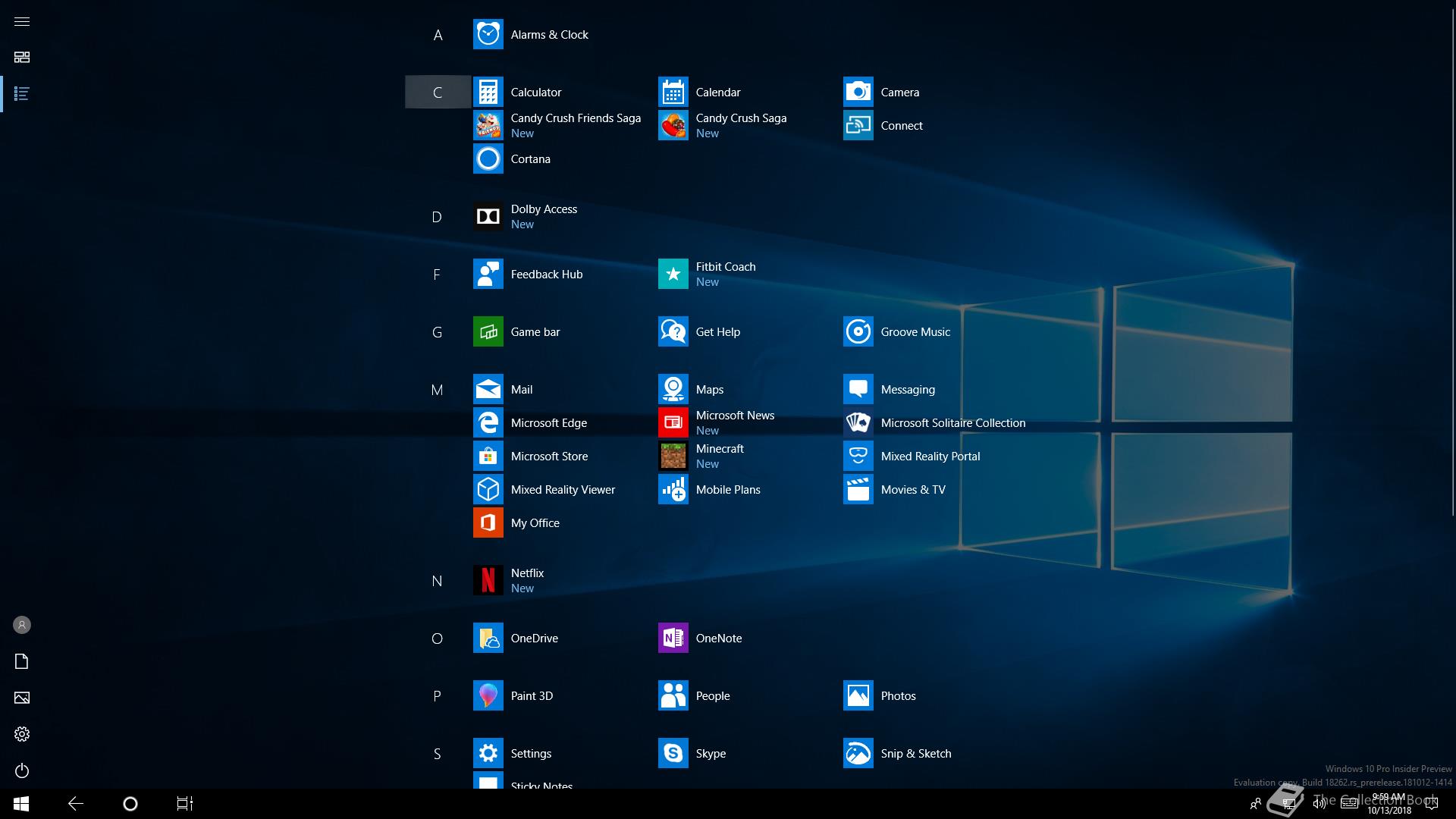Open the OneDrive icon
Screen dimensions: 1456x819
coord(488,639)
